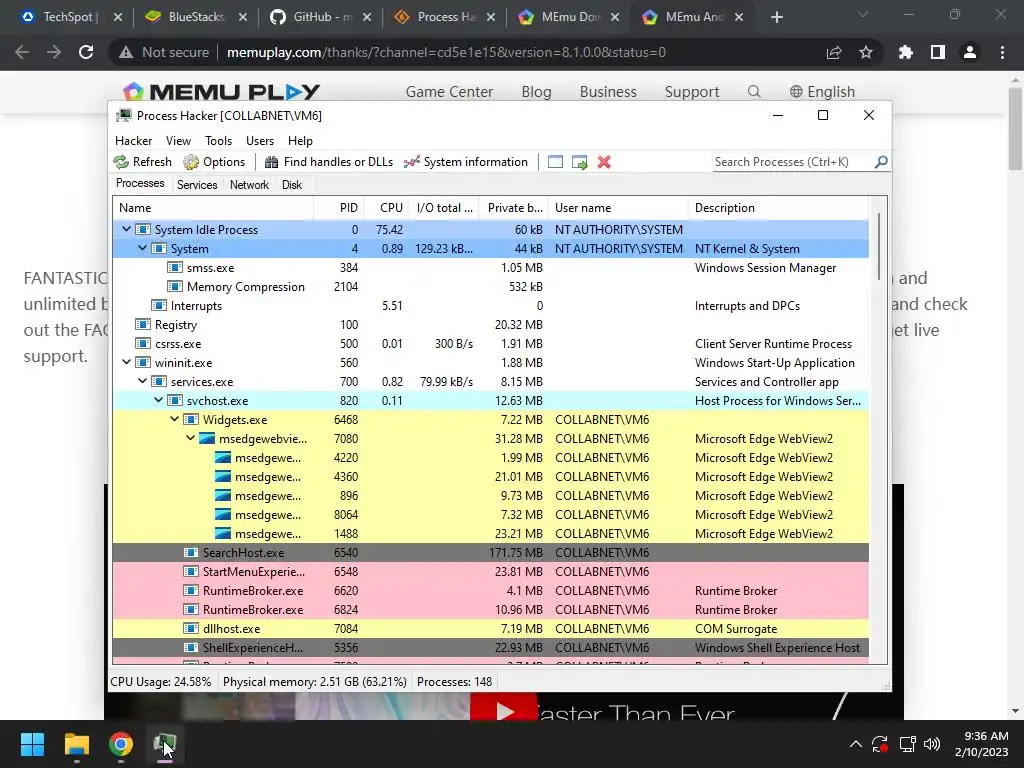
Task: Sort by I/O total column header
Action: coord(443,208)
